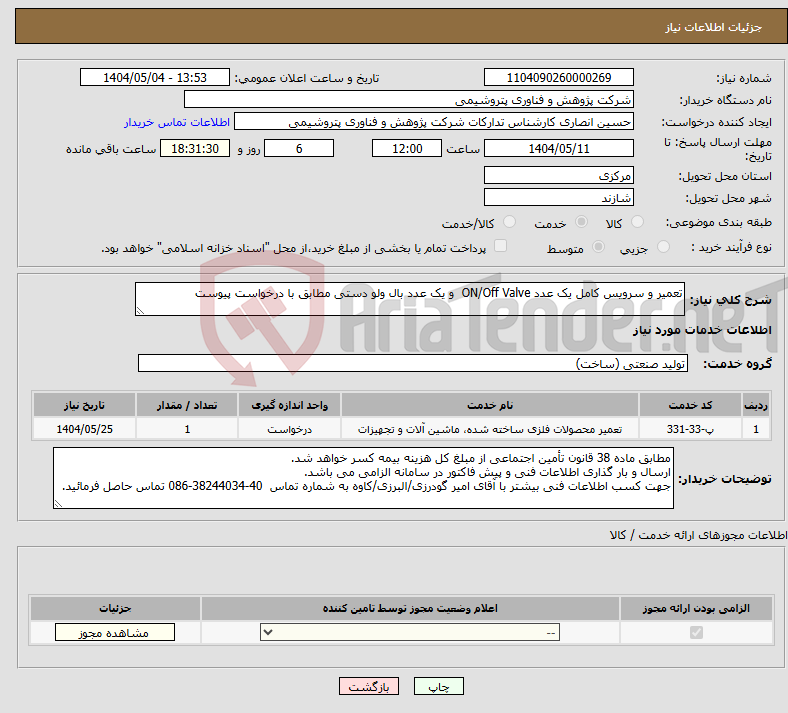Screen dimensions: 788x713
Task: Click the service name cell تعمیر محصولات فلزی
Action: [x=489, y=429]
